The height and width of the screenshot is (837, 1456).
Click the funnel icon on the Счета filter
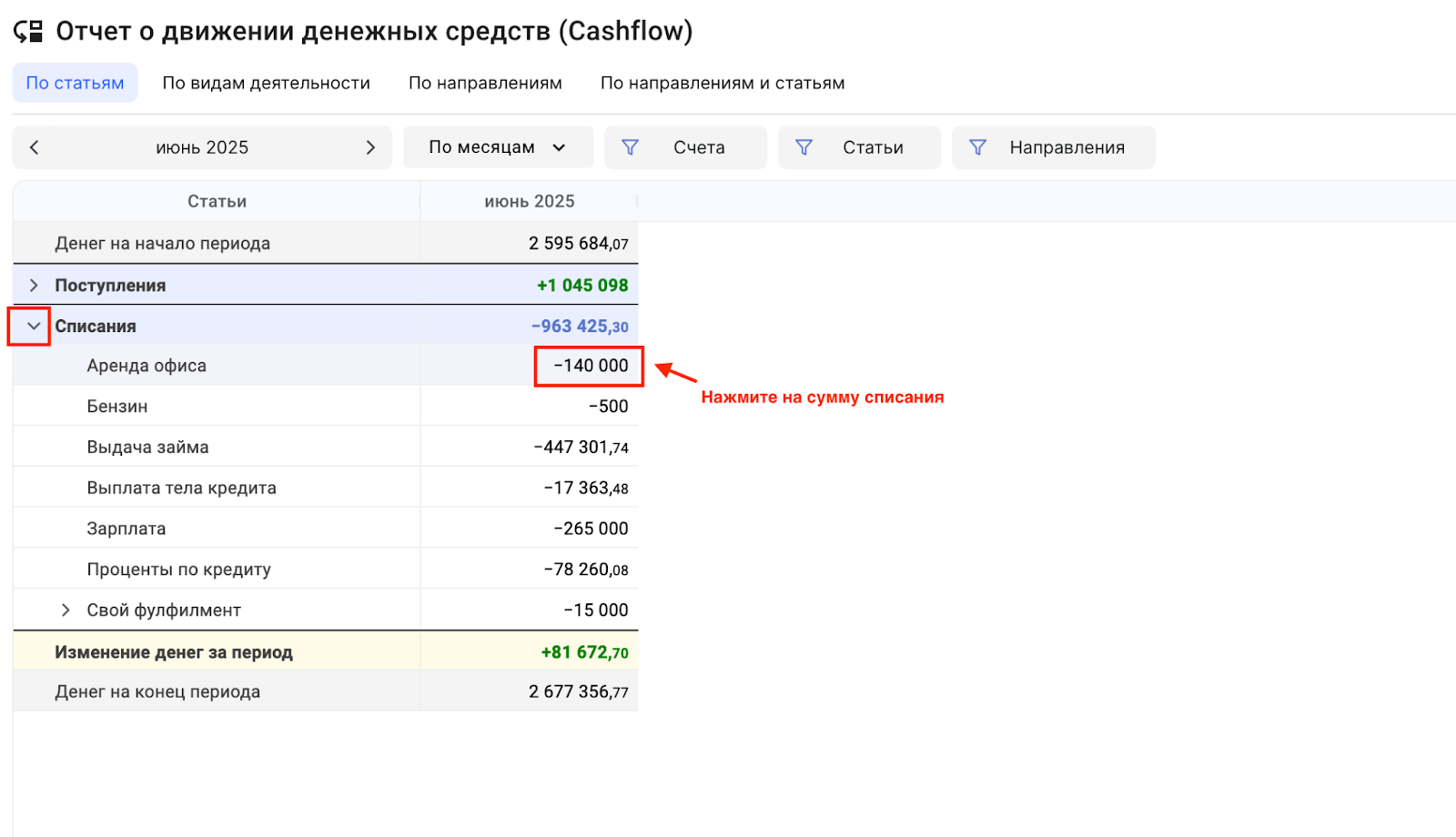tap(630, 147)
